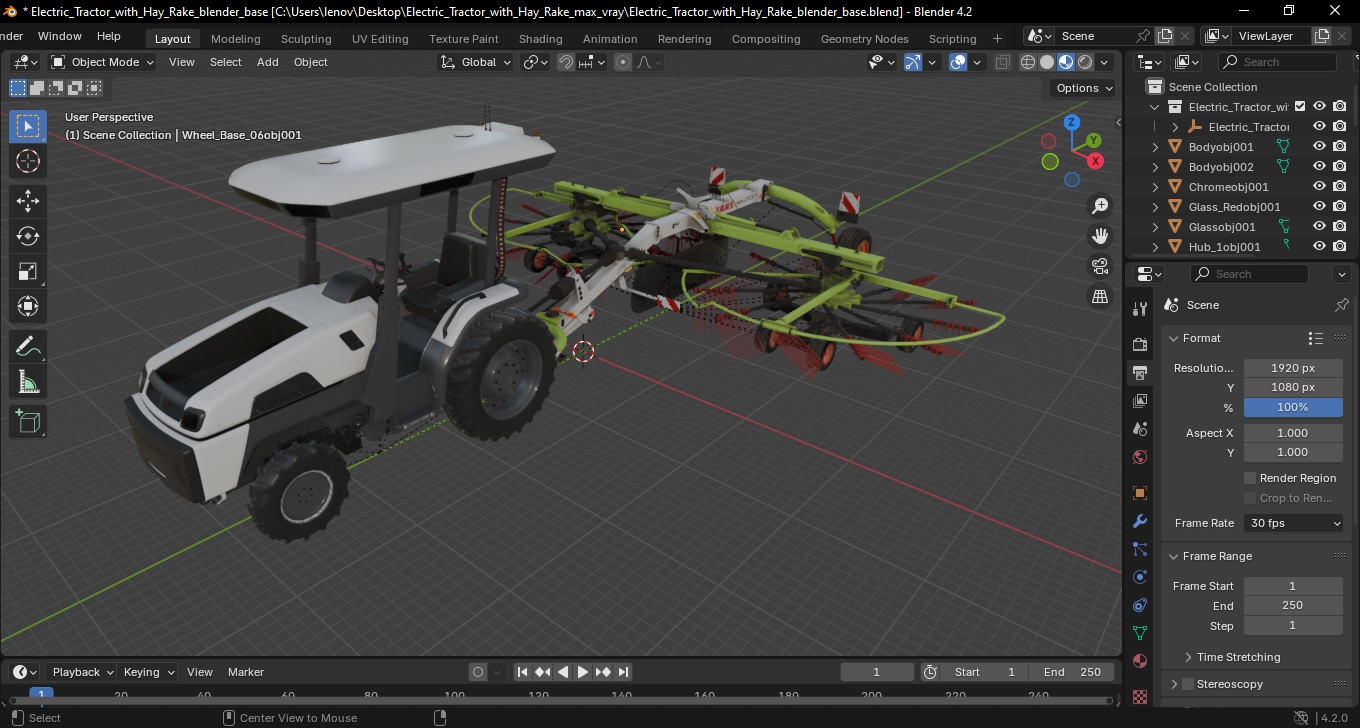Open the timeline Marker menu
Viewport: 1360px width, 728px height.
[246, 672]
